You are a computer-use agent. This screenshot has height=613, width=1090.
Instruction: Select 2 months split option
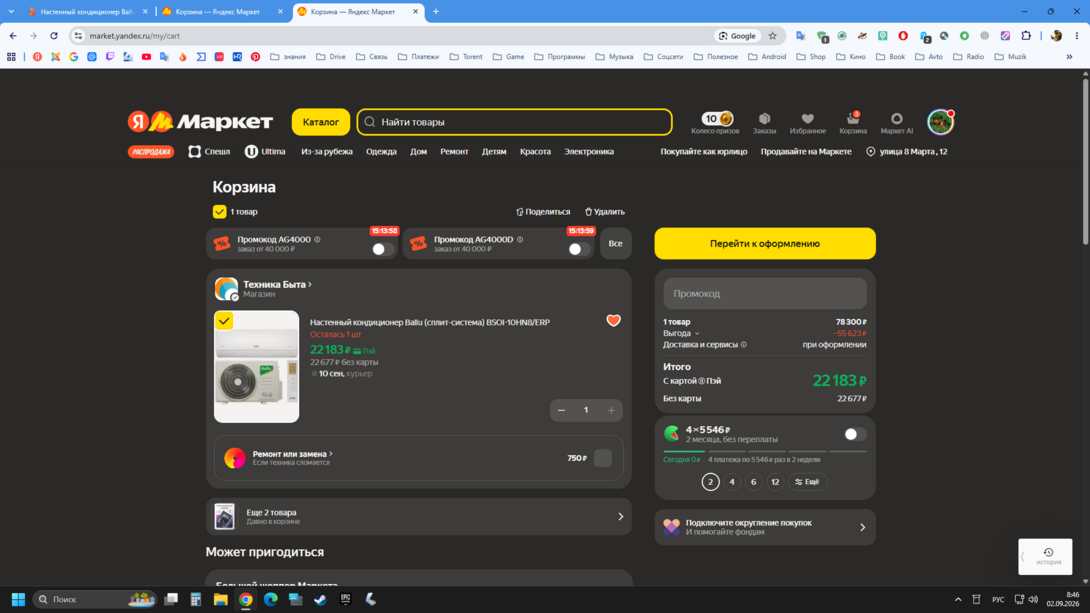[710, 482]
